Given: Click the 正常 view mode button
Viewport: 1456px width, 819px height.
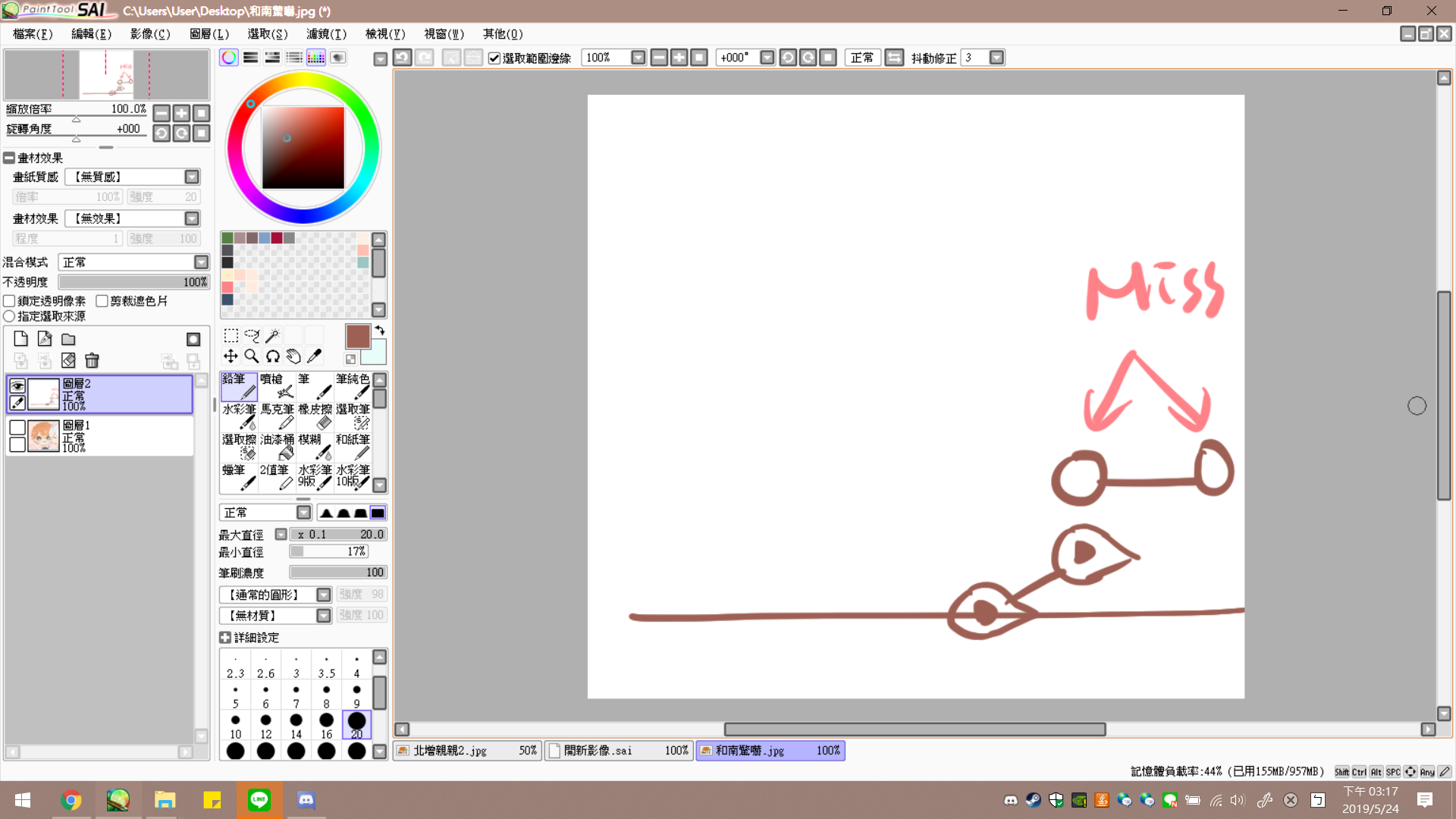Looking at the screenshot, I should [862, 58].
